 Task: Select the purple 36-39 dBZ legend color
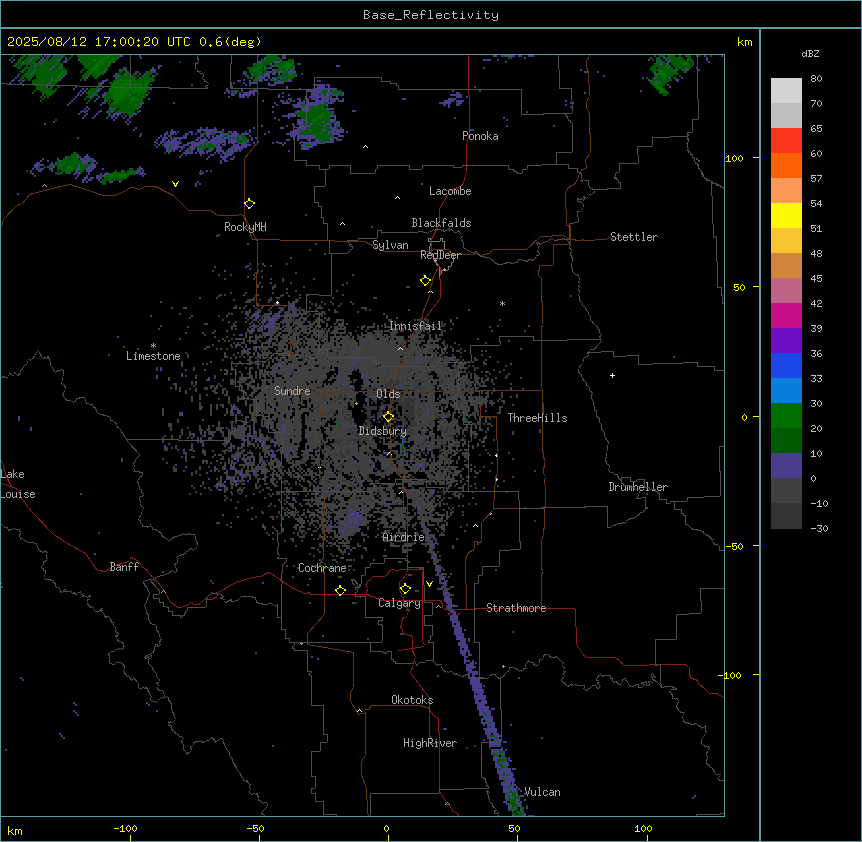tap(786, 341)
